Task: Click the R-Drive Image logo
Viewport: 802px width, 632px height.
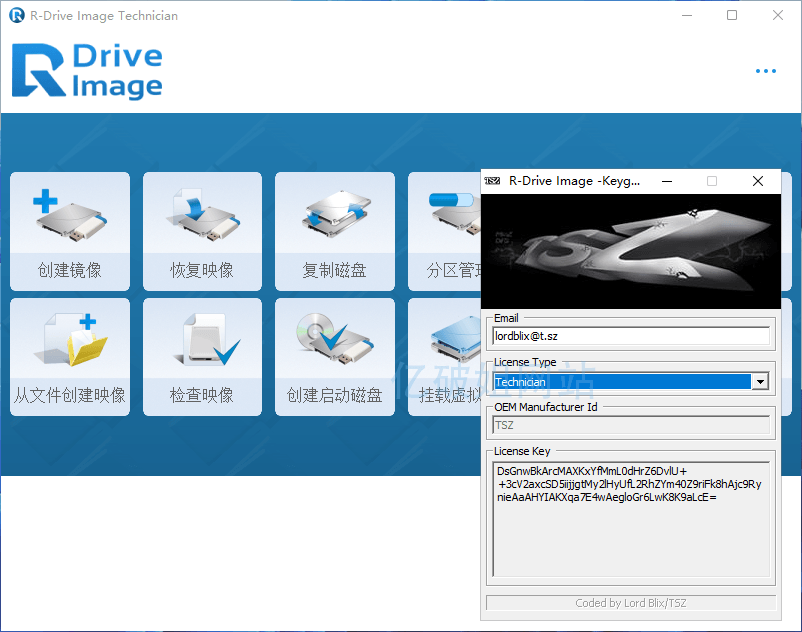Action: click(x=87, y=71)
